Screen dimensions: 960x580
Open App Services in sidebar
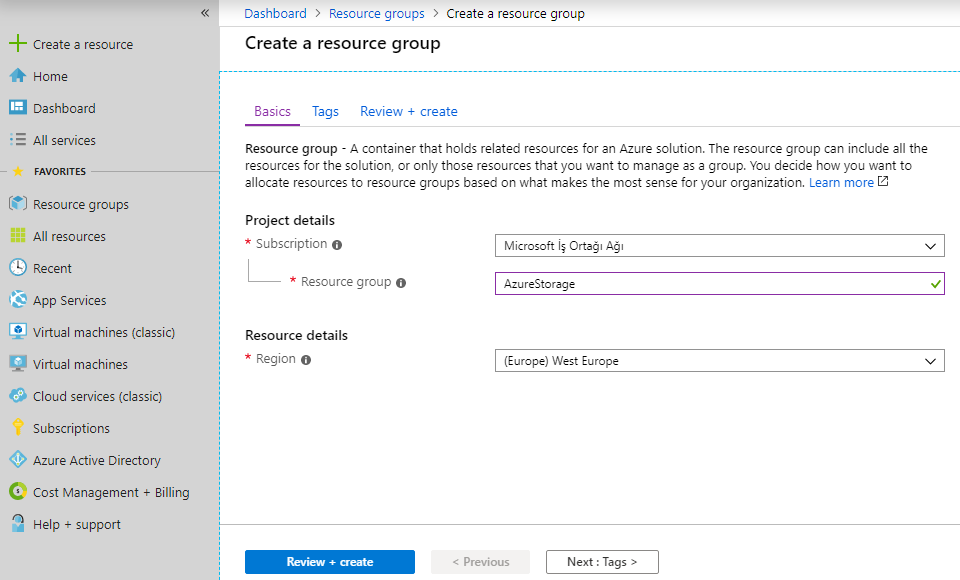point(70,300)
